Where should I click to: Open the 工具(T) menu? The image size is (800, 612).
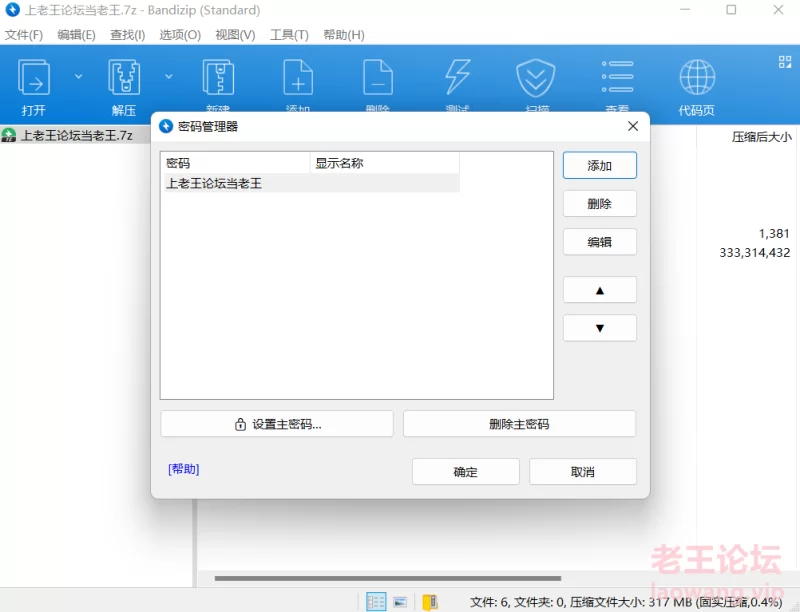tap(289, 35)
